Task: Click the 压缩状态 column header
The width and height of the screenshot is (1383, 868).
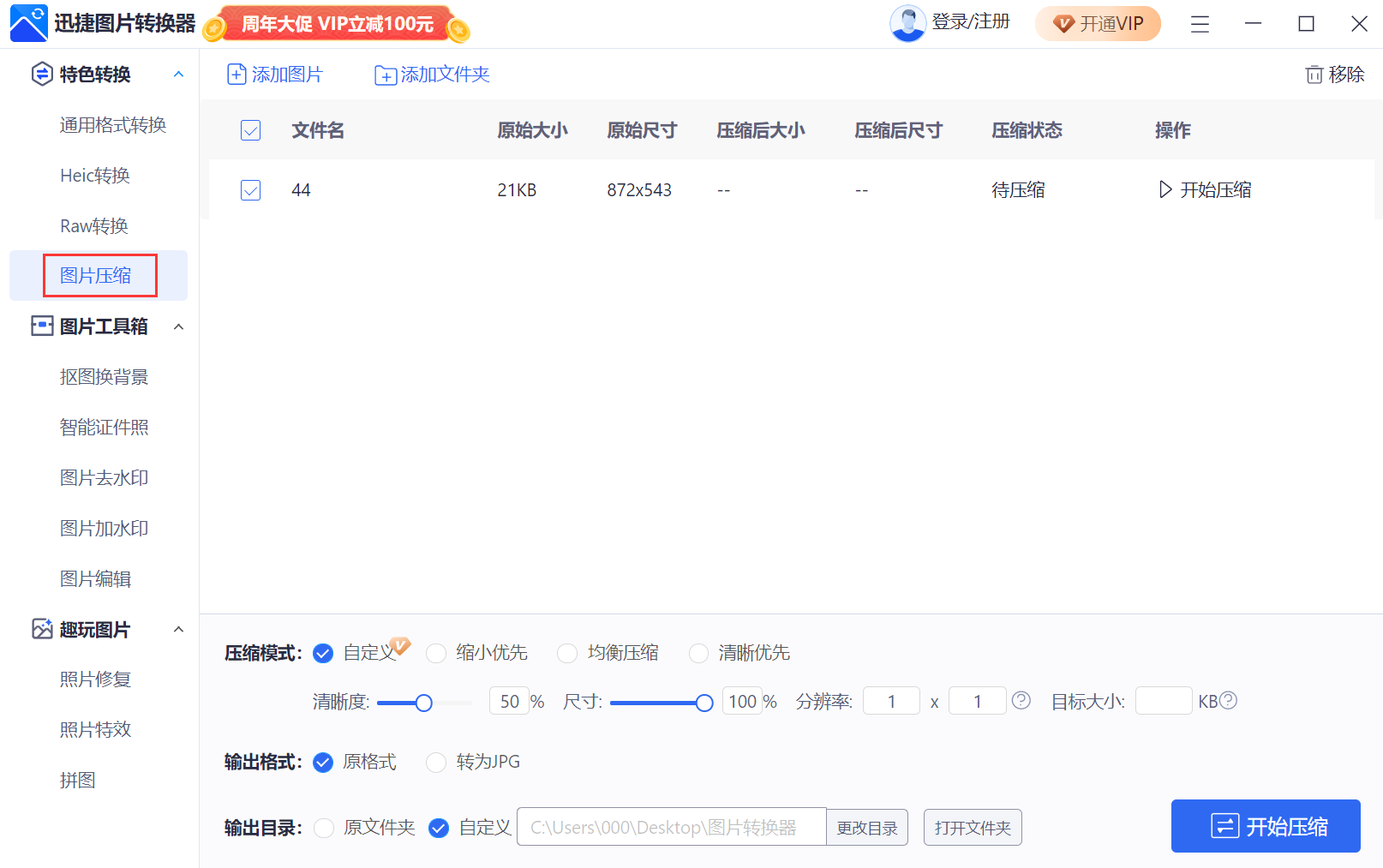Action: coord(1027,130)
